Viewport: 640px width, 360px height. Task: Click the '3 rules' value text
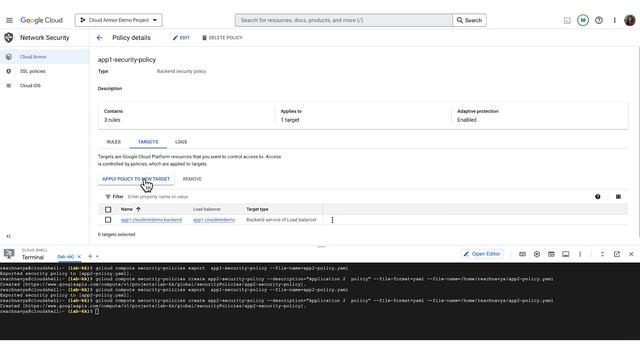112,120
